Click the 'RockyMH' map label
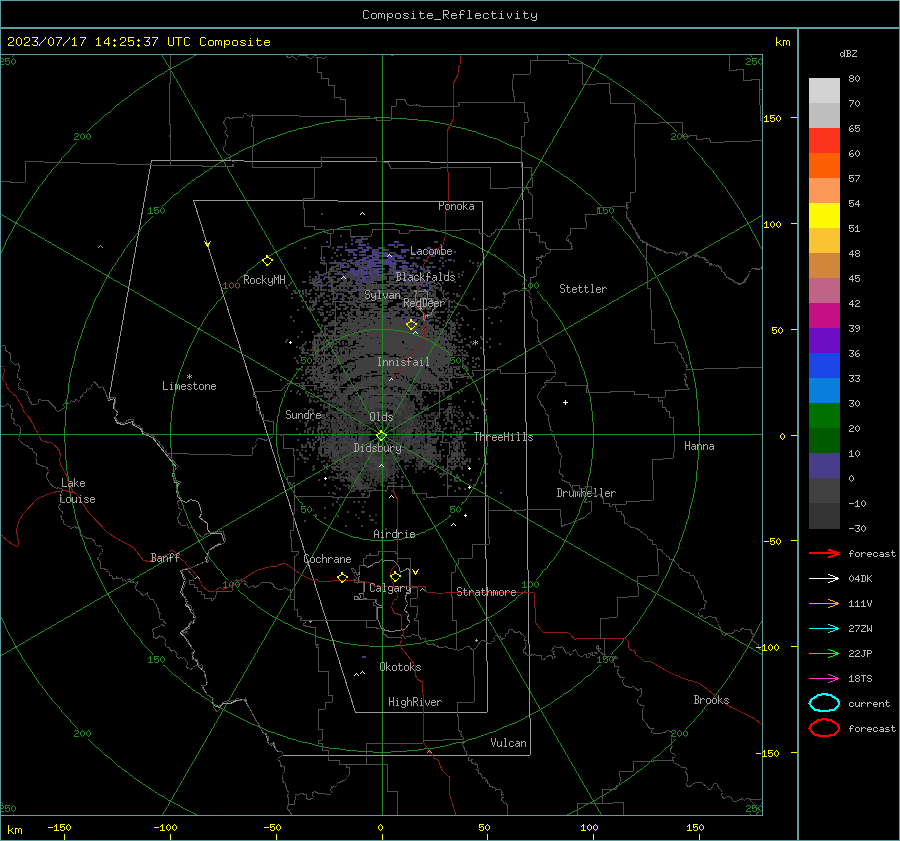The height and width of the screenshot is (841, 900). click(264, 280)
